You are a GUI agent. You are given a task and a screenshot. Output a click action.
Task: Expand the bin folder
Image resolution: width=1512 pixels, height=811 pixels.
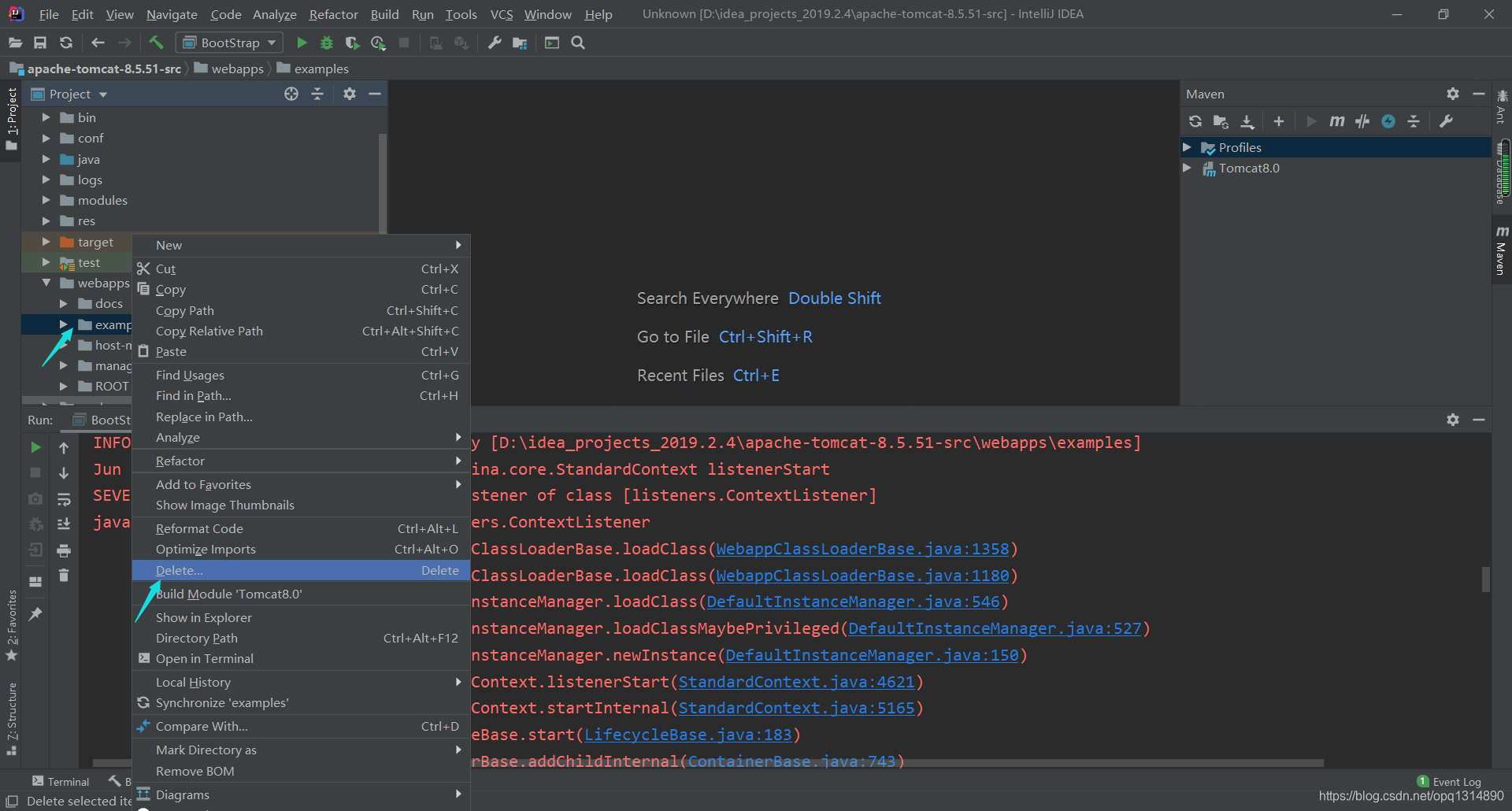click(x=46, y=117)
